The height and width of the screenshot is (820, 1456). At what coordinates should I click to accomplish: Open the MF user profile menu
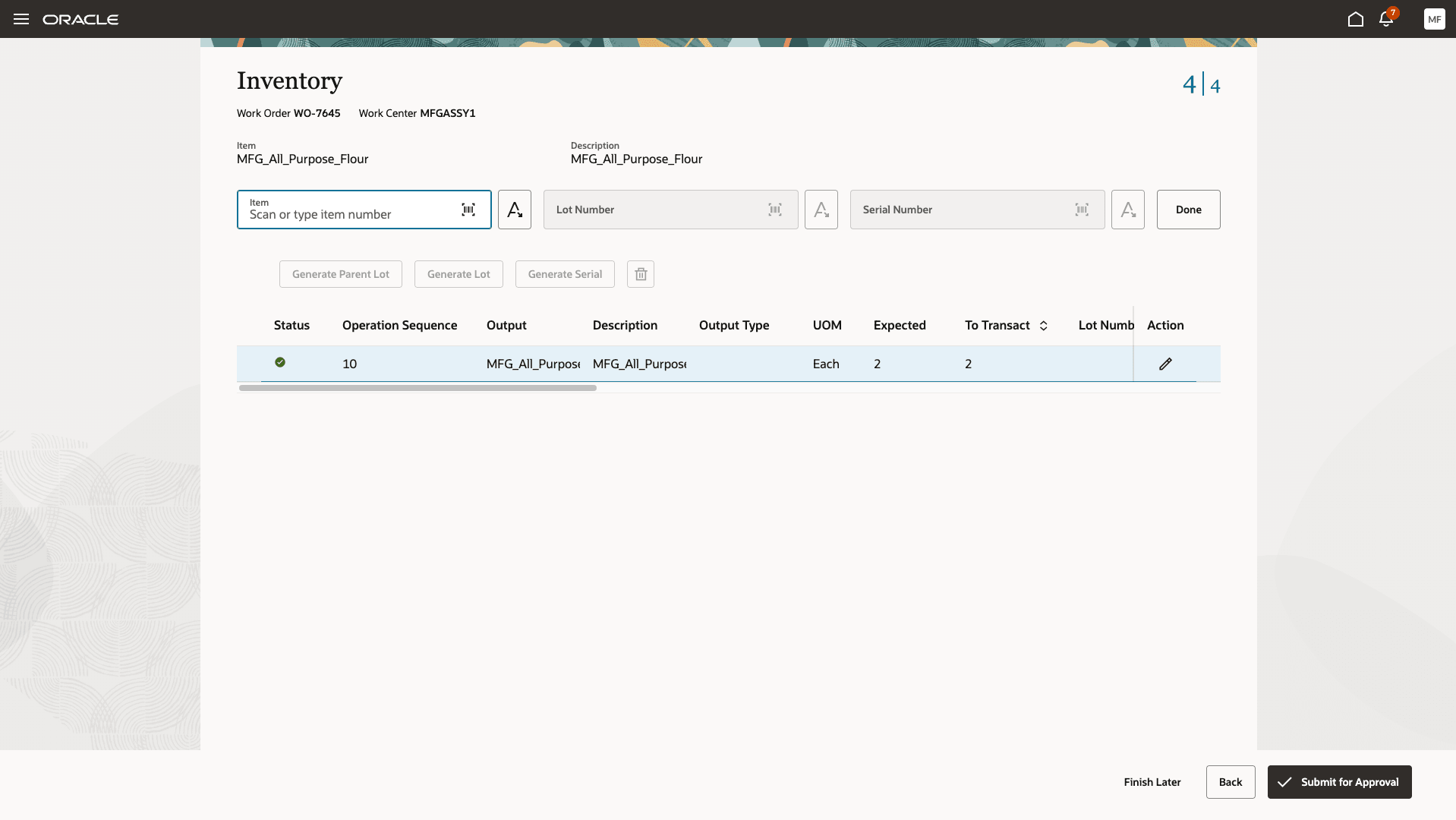(1434, 19)
